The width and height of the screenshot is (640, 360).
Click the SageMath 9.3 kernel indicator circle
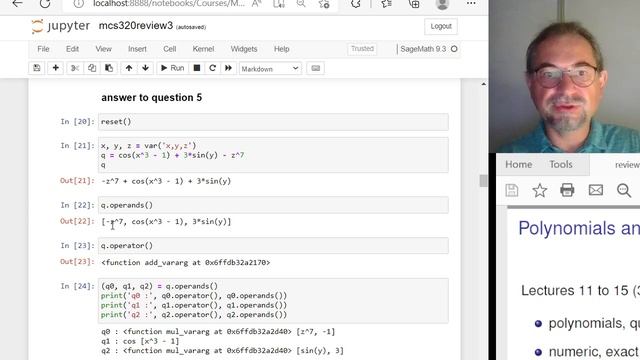pos(454,49)
